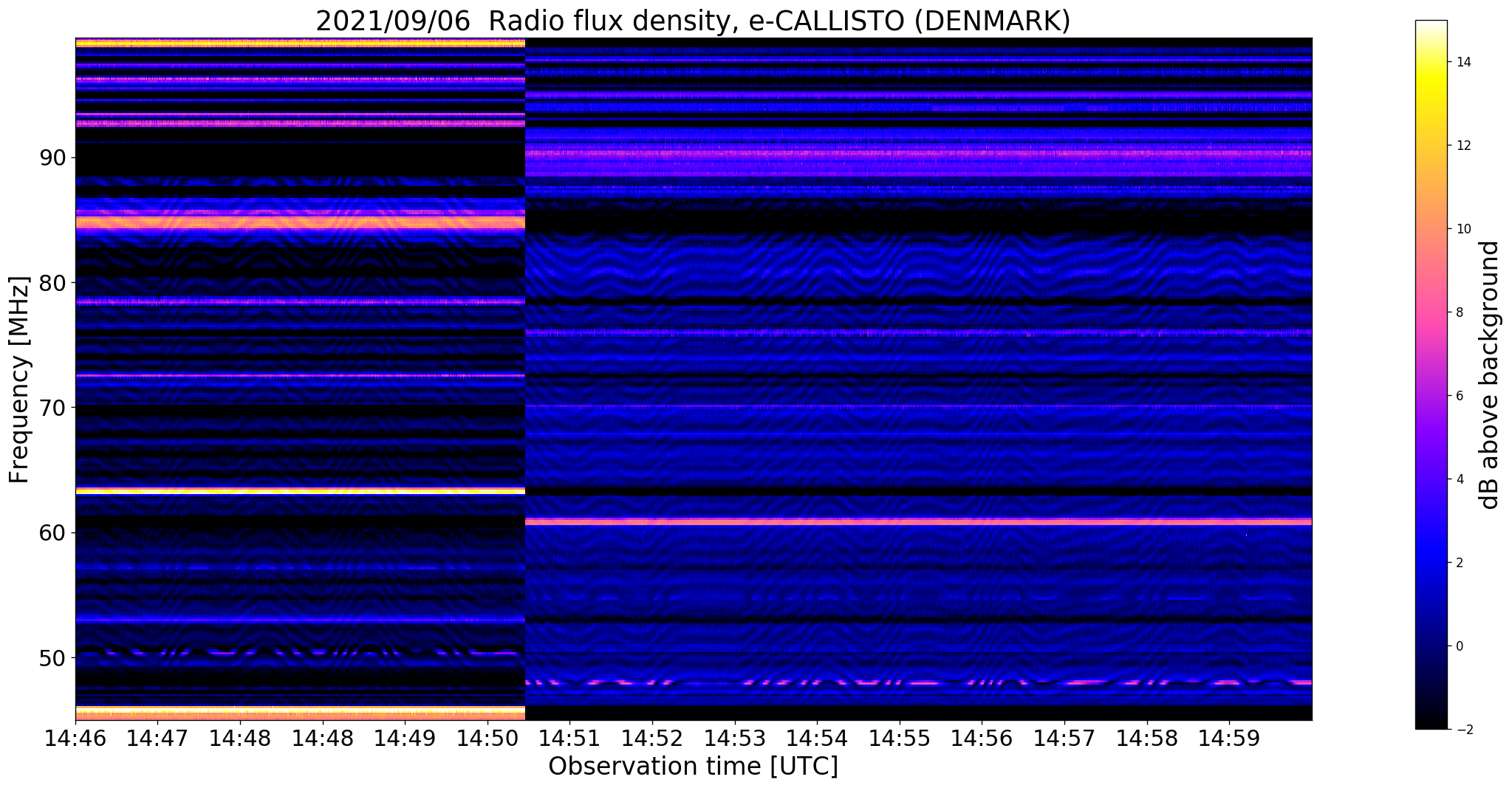The image size is (1512, 788).
Task: Click the 14:49 time tick label
Action: 405,739
